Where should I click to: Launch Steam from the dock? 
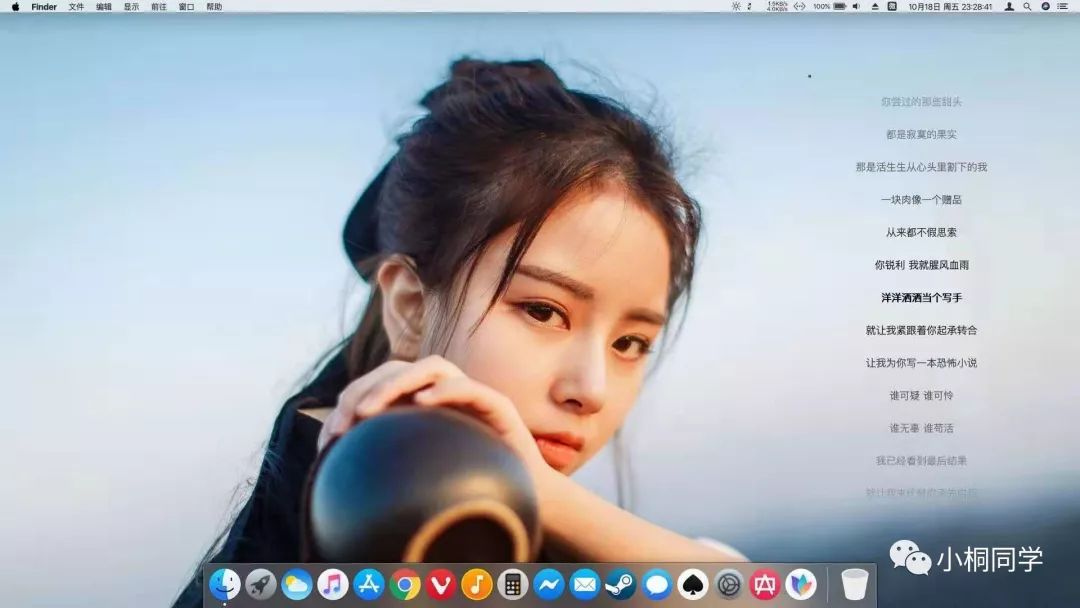pyautogui.click(x=621, y=585)
